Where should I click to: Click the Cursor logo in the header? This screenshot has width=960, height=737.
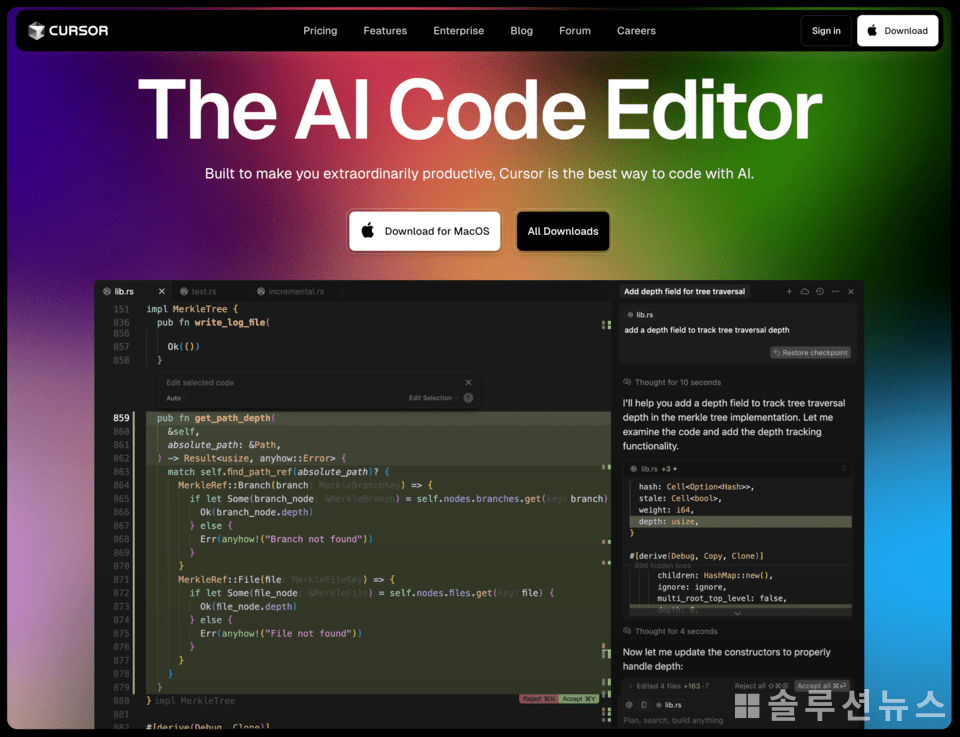68,31
